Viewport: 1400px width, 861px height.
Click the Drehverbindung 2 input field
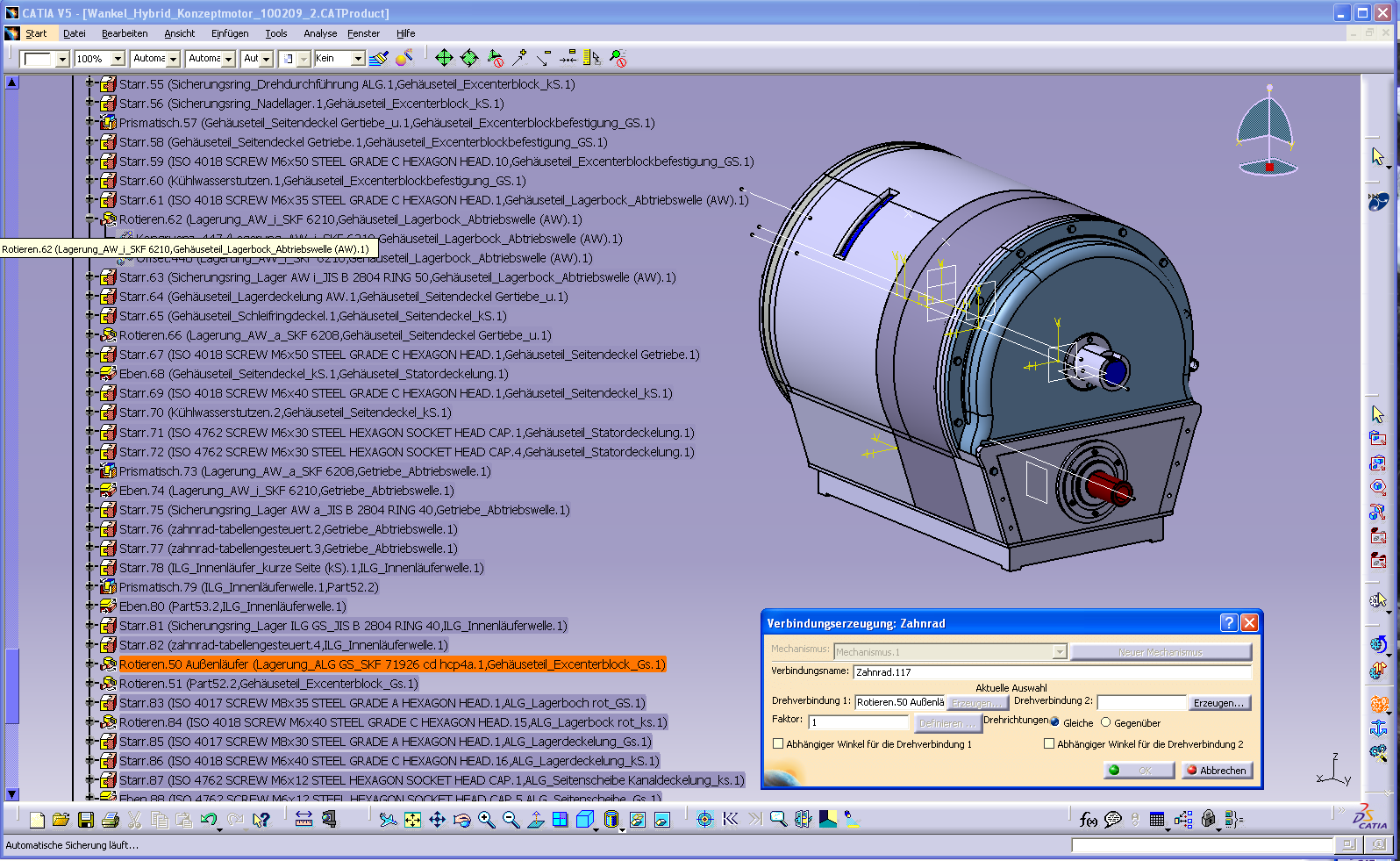coord(1141,702)
